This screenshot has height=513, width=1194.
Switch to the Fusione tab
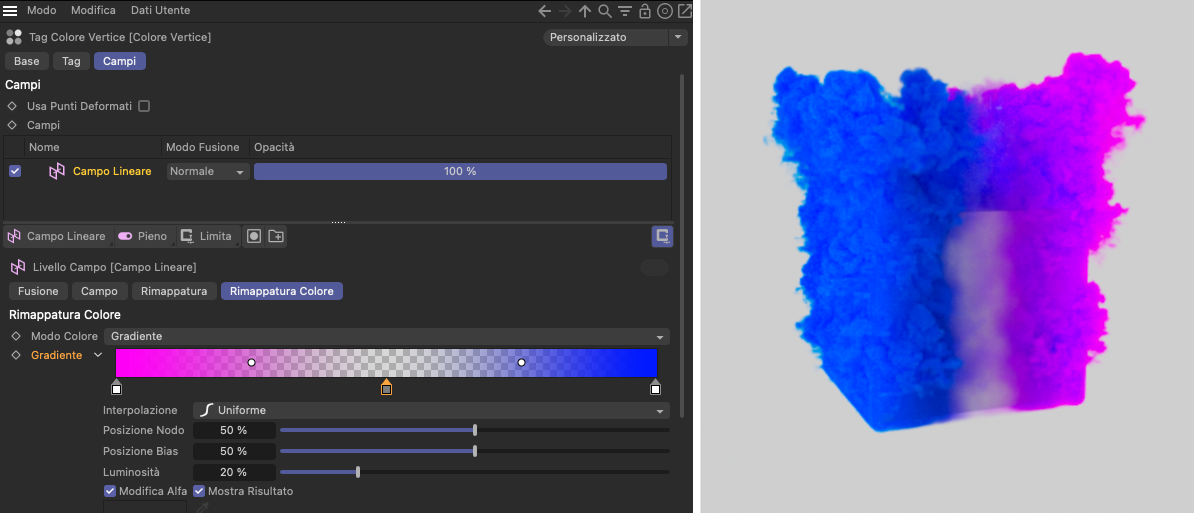pos(38,291)
